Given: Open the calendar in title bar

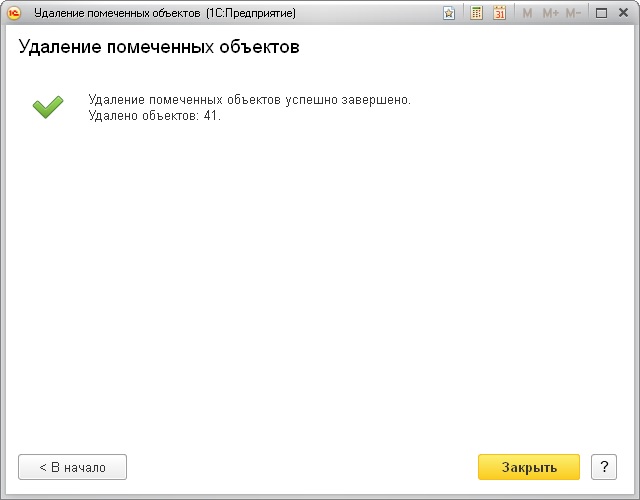Looking at the screenshot, I should (x=500, y=13).
